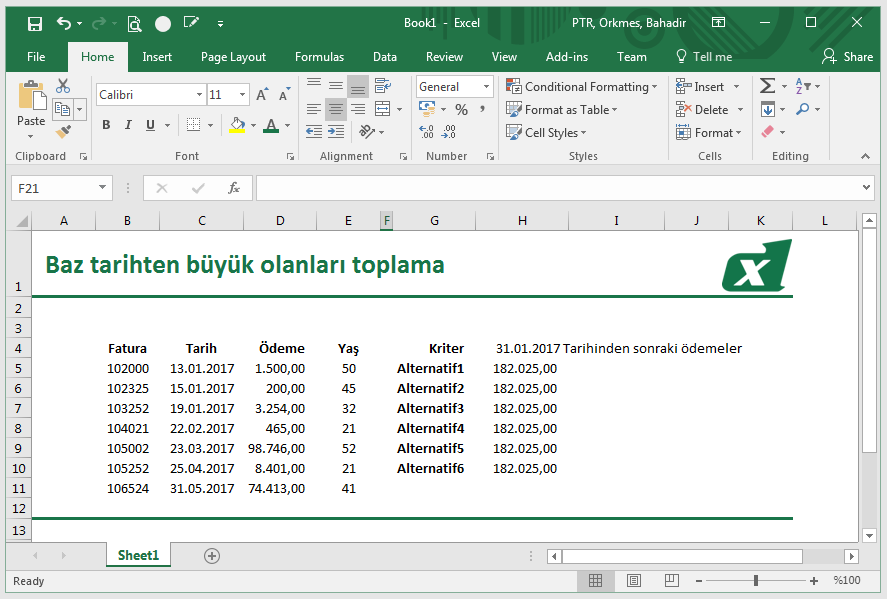Open Find & Select magnifier
This screenshot has height=599, width=887.
pos(802,109)
